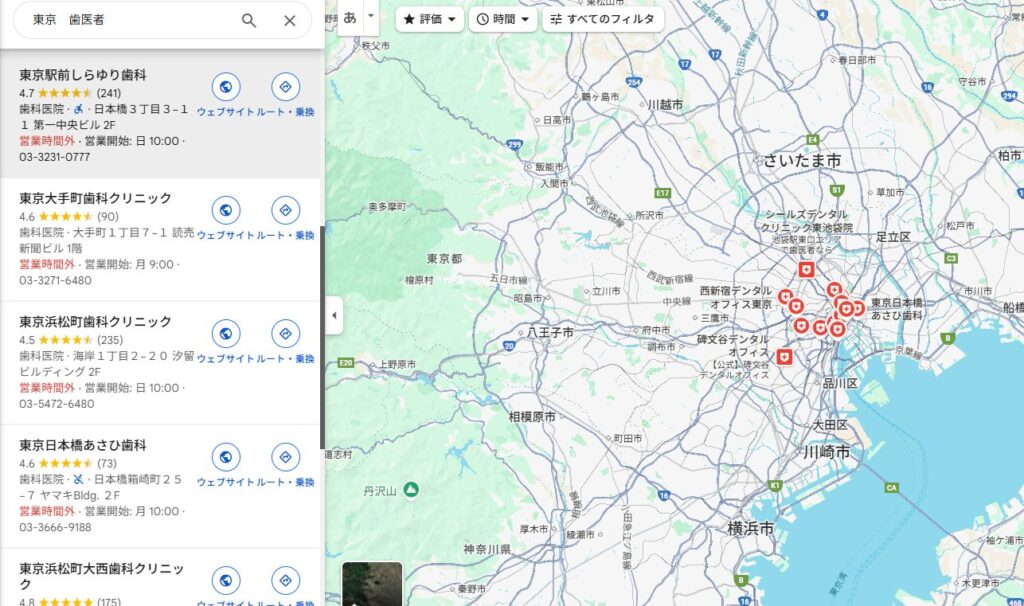
Task: Click the 丹沢山 mountain peak marker
Action: click(x=411, y=490)
